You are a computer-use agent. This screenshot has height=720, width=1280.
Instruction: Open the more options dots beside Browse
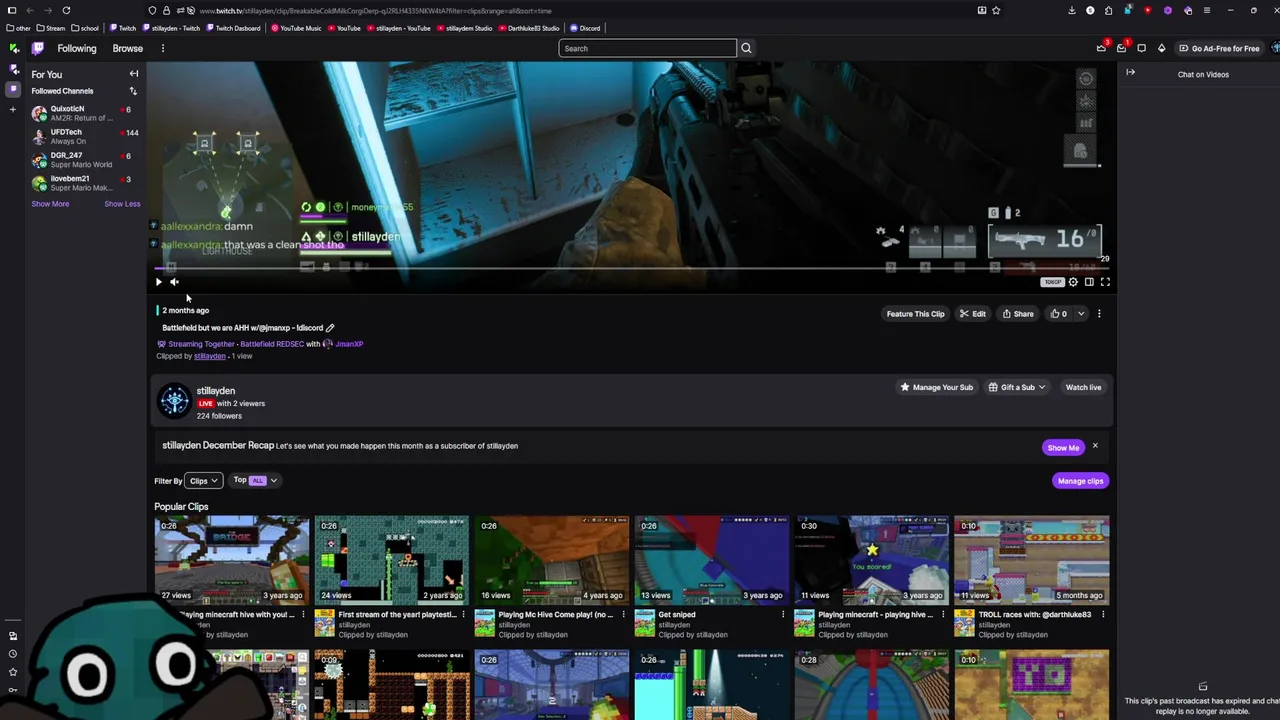[162, 48]
